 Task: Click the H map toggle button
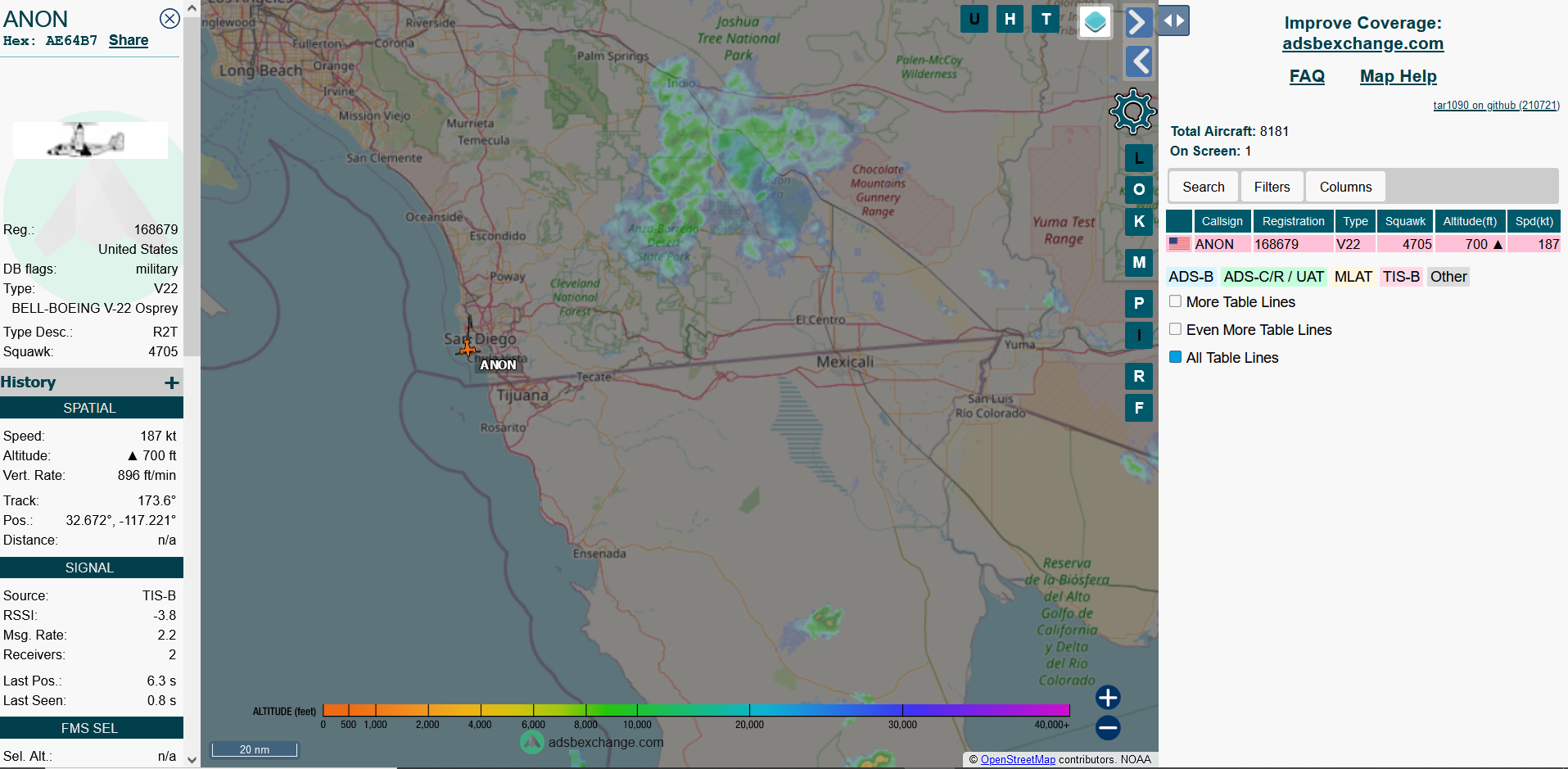click(x=1010, y=19)
